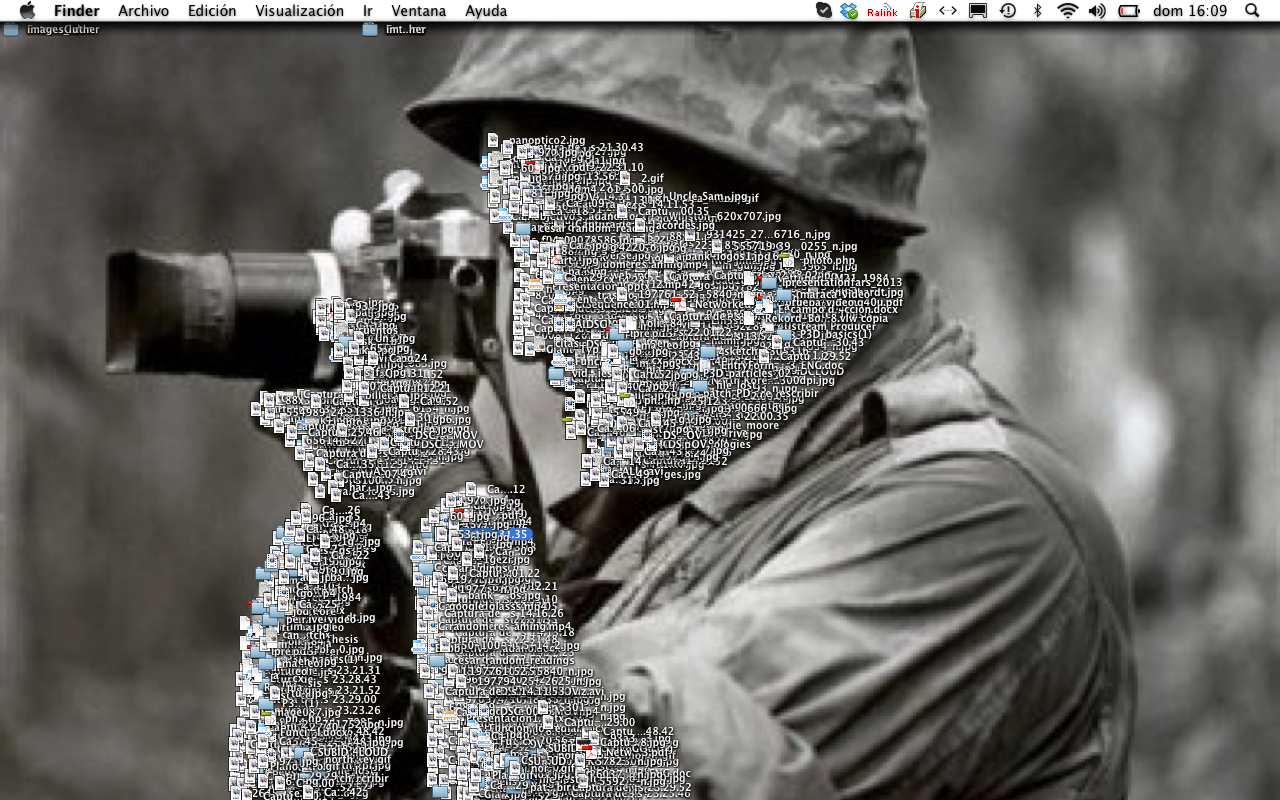Open Spotlight search magnifying glass
Image resolution: width=1280 pixels, height=800 pixels.
click(x=1253, y=11)
